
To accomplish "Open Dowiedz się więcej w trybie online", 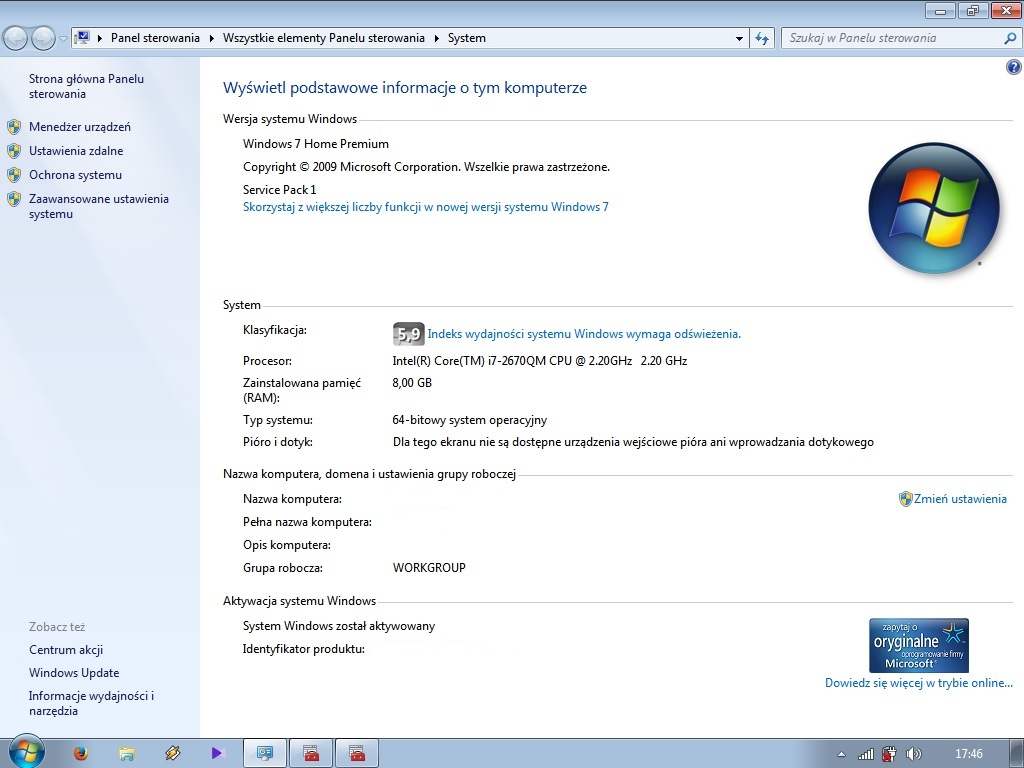I will 919,683.
